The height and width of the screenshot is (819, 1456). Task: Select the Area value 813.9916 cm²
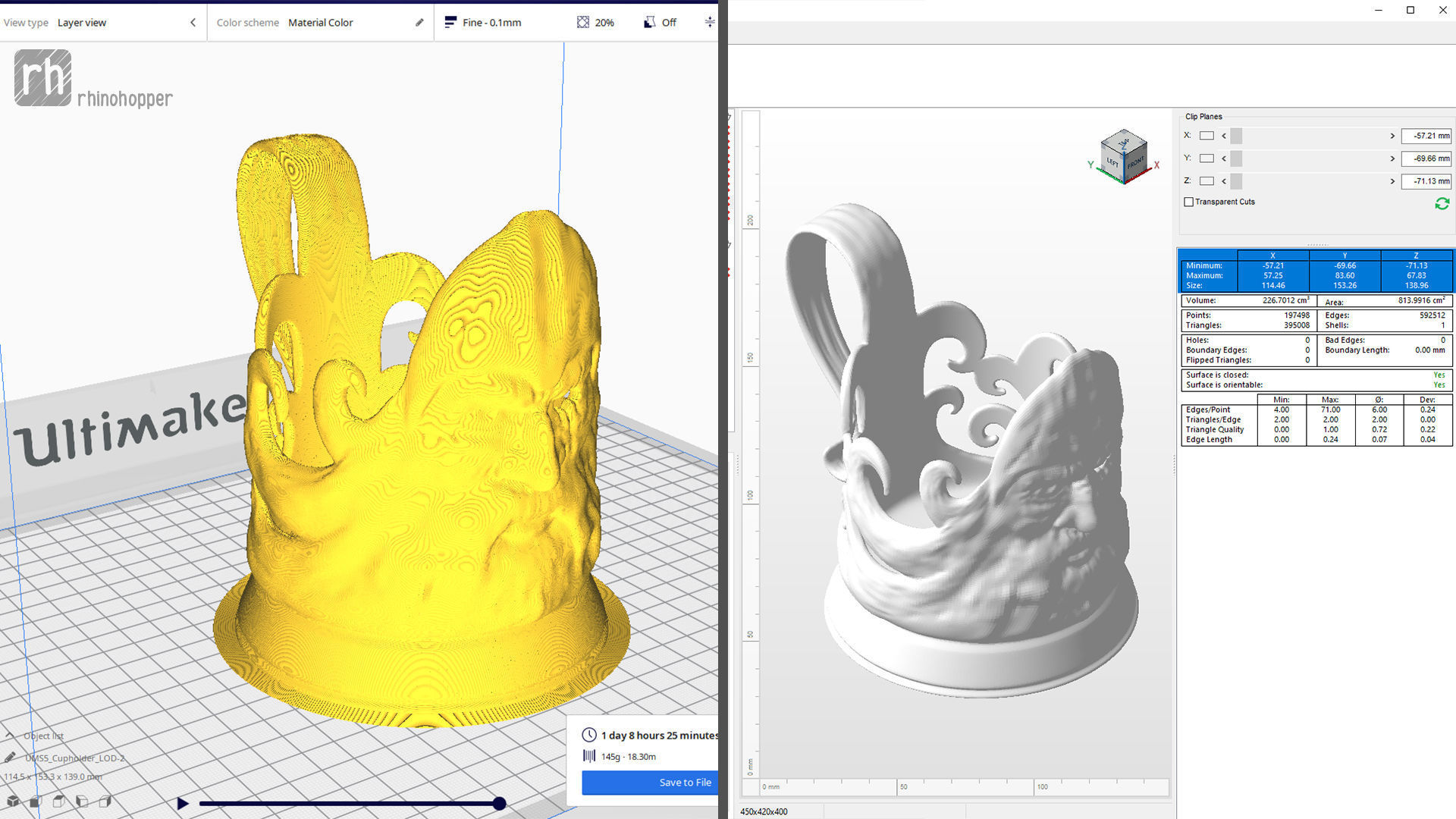point(1421,300)
